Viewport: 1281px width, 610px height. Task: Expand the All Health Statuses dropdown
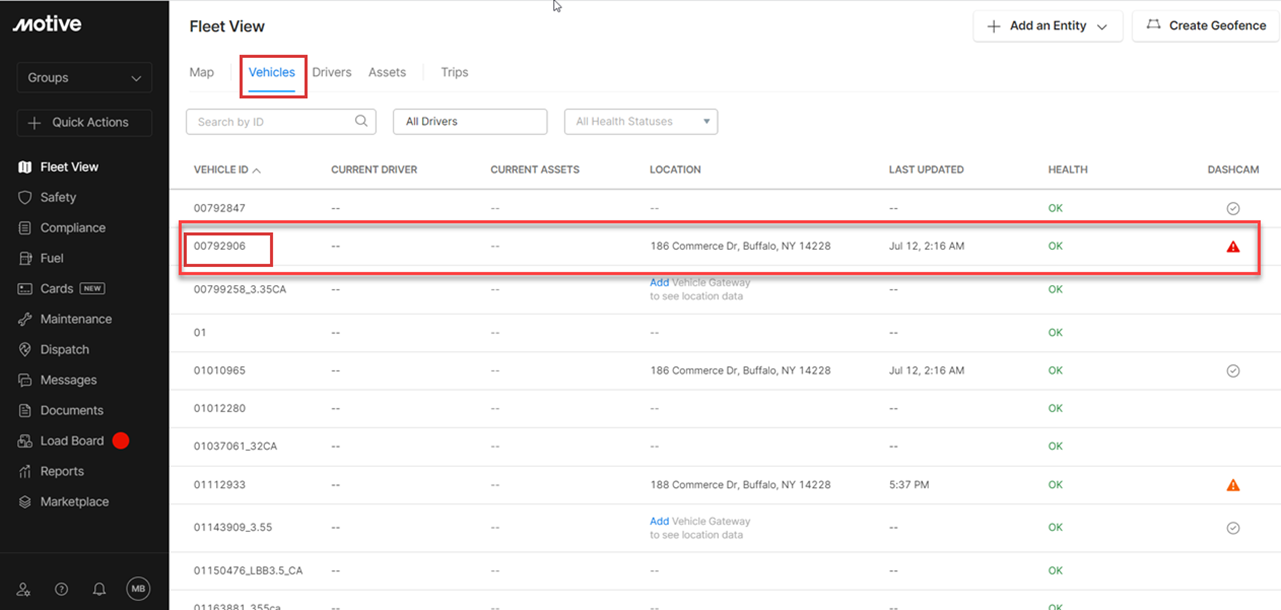(641, 122)
